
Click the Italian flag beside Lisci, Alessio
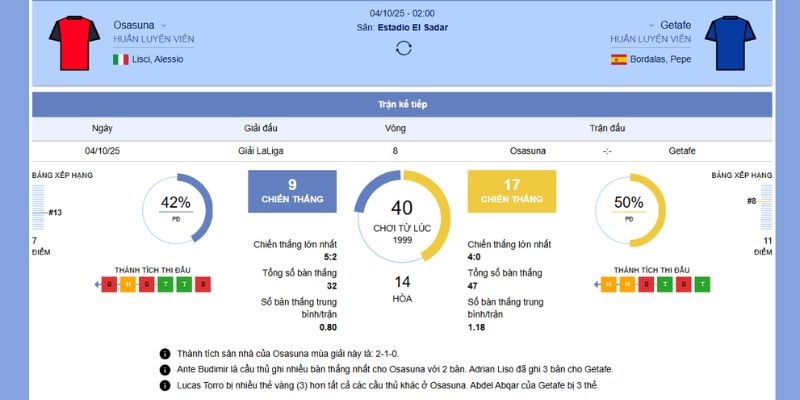120,59
